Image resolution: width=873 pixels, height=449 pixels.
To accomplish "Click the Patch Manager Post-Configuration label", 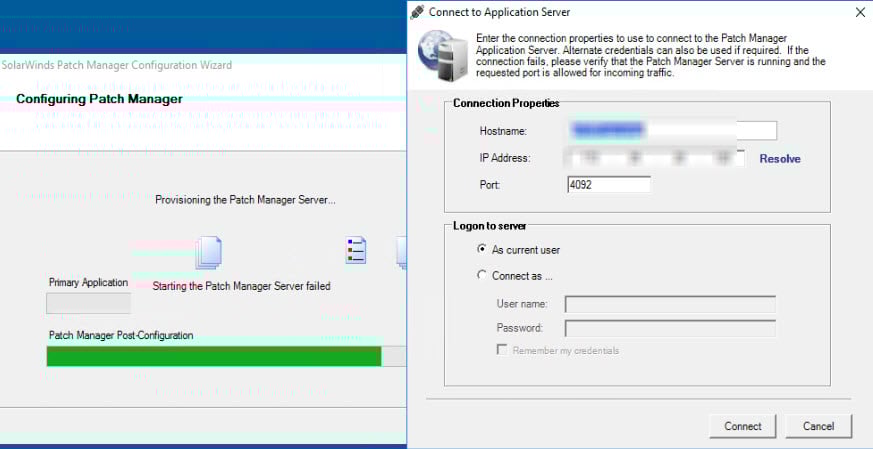I will click(x=121, y=336).
